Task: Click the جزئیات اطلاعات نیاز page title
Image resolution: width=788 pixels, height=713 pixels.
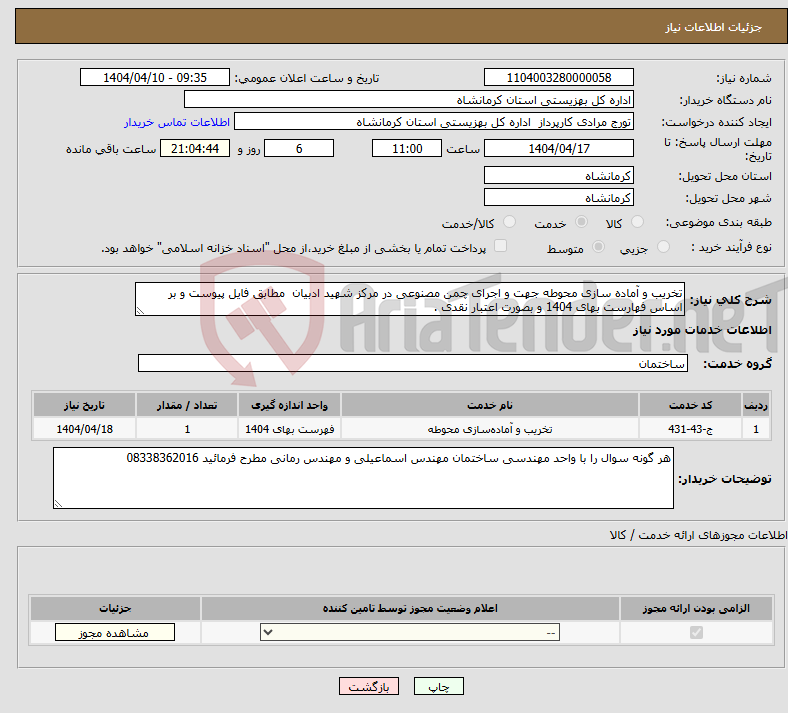Action: (x=714, y=27)
